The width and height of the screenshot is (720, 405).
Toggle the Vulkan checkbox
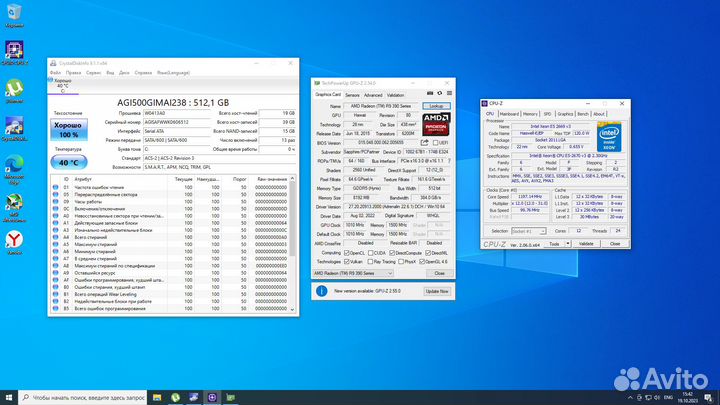pos(347,262)
